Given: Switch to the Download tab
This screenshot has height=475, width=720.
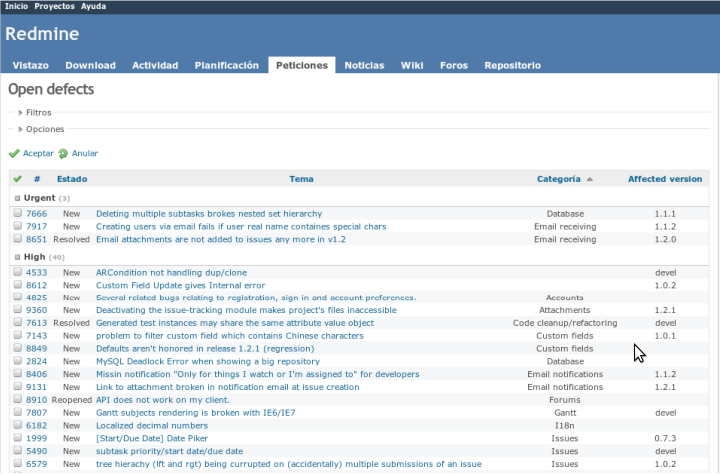Looking at the screenshot, I should (x=90, y=65).
